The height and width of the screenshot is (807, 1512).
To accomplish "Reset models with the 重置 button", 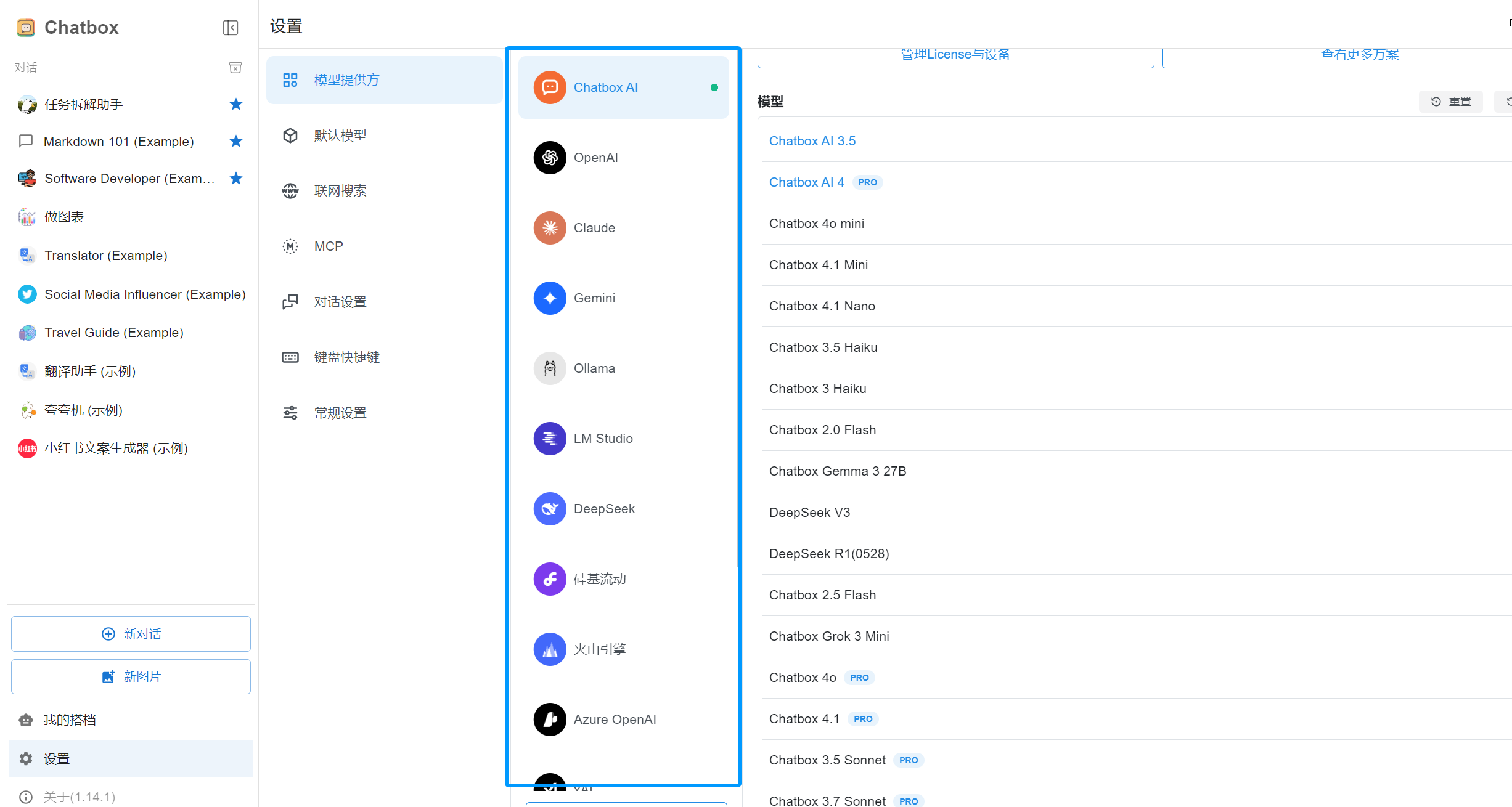I will pyautogui.click(x=1451, y=102).
